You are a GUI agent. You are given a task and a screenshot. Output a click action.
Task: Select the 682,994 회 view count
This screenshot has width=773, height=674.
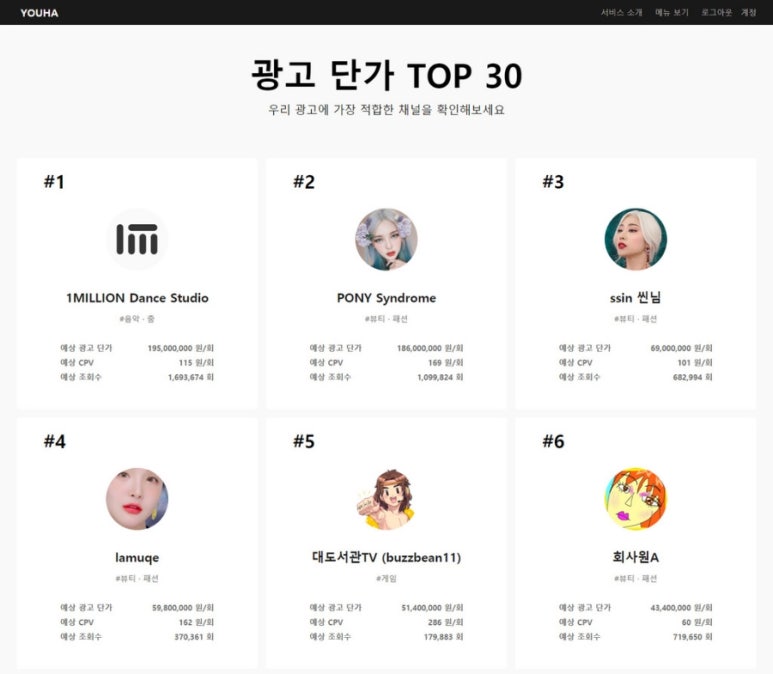(x=693, y=377)
